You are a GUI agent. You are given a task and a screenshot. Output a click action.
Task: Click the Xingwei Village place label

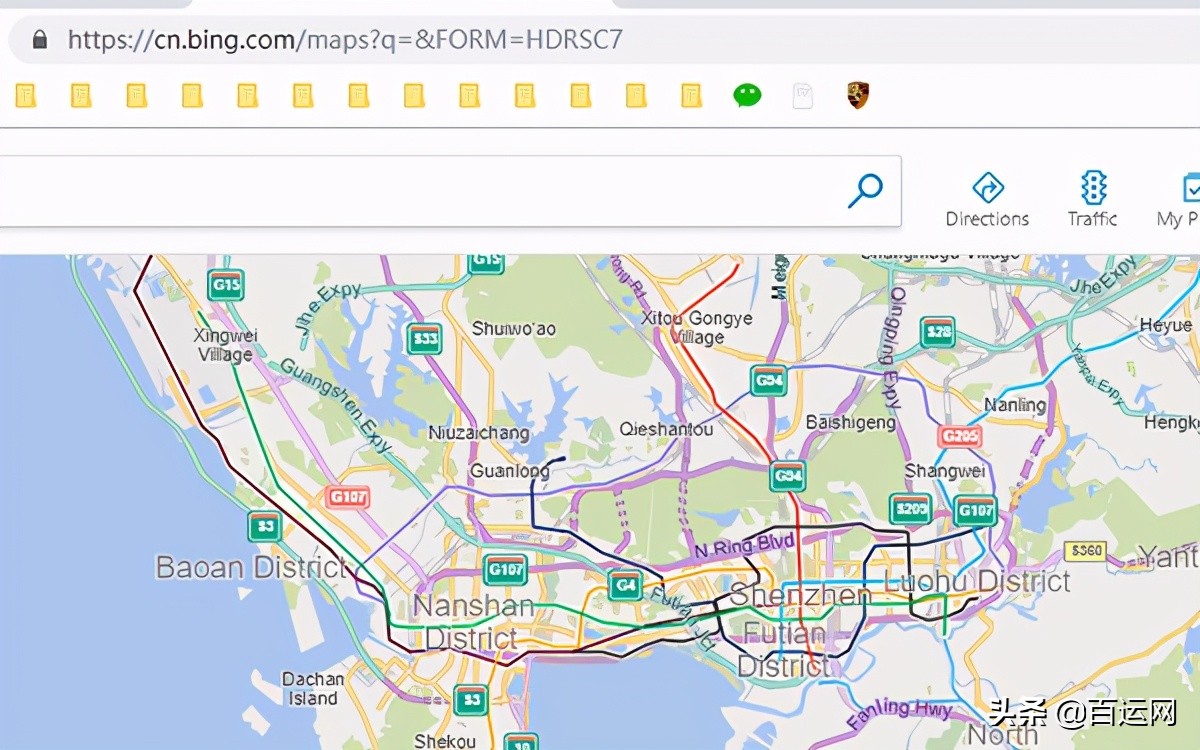[225, 345]
